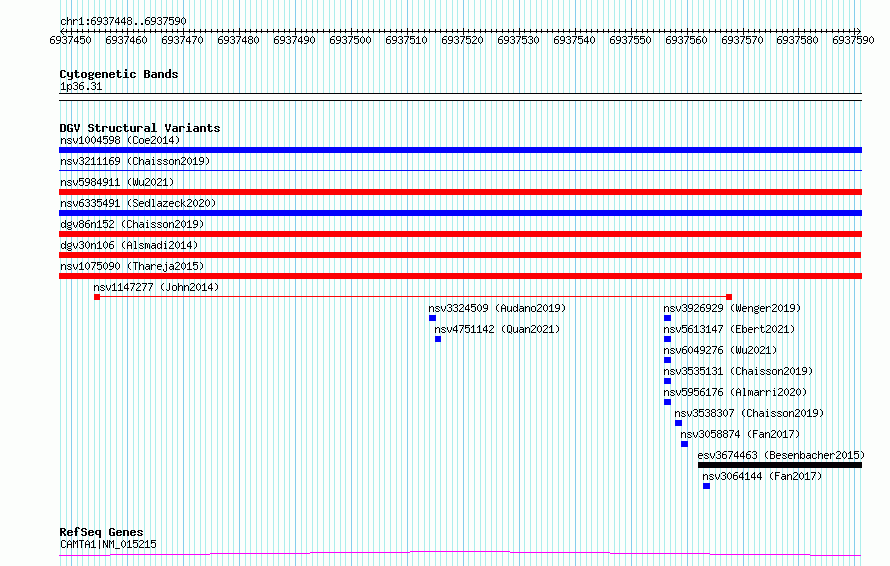Click the left red endpoint of nsv1147277
The image size is (890, 566).
(x=97, y=297)
